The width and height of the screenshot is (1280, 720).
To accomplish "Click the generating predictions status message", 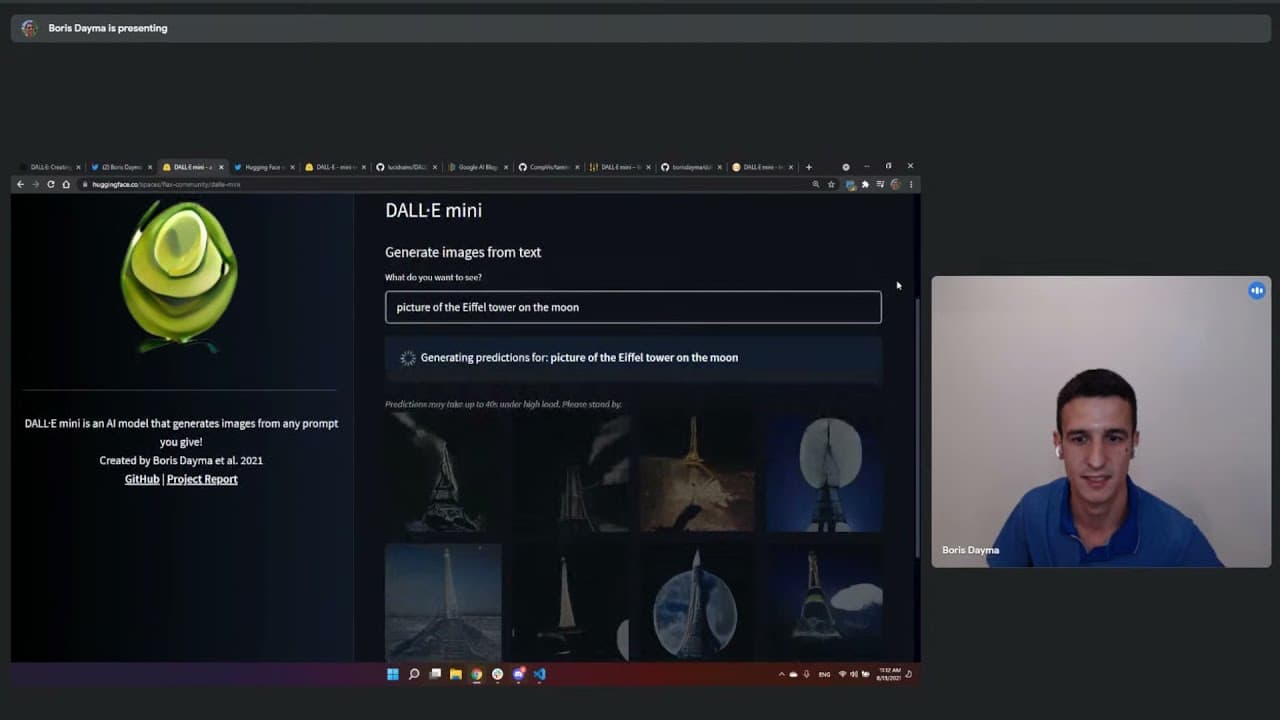I will 633,358.
